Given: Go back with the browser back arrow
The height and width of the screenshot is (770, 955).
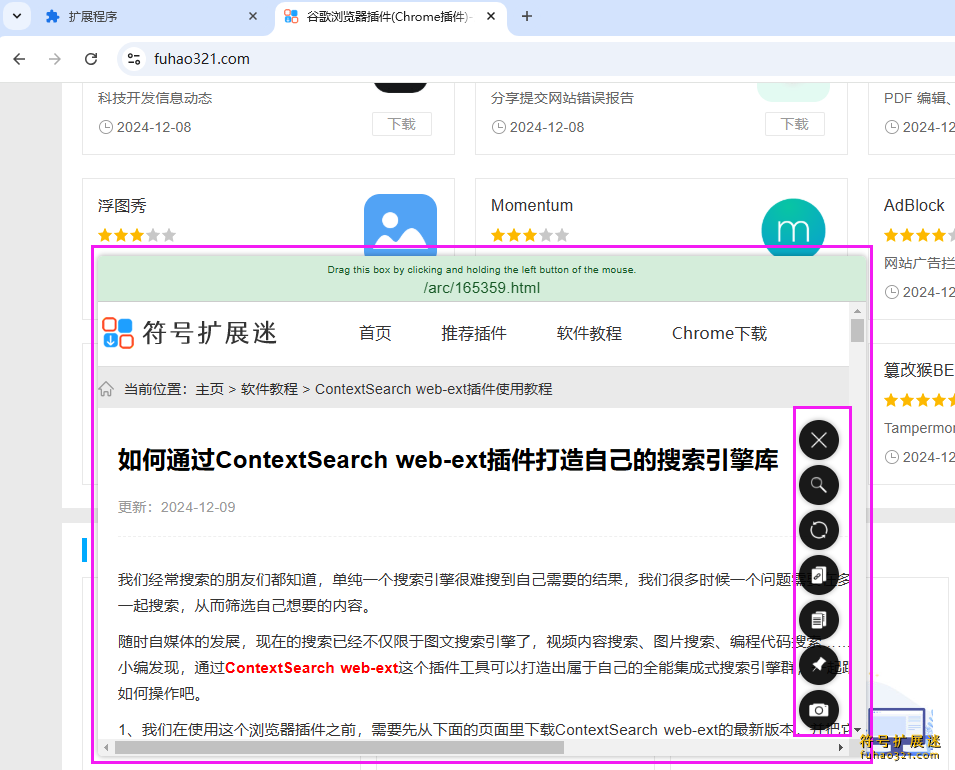Looking at the screenshot, I should tap(19, 59).
